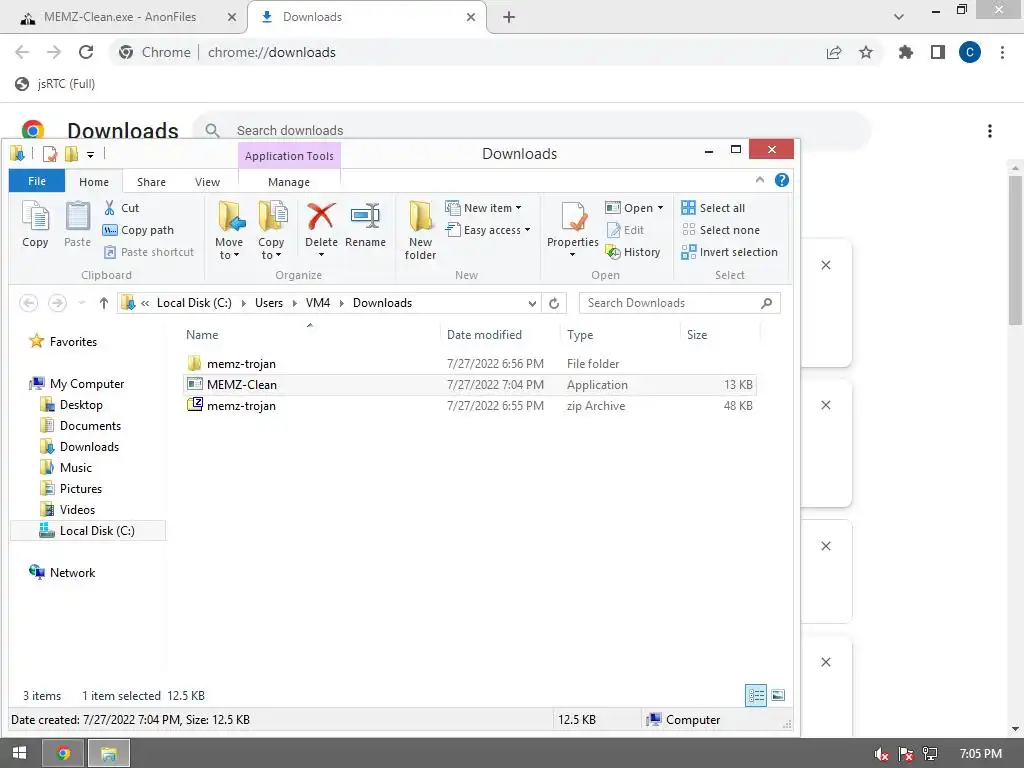This screenshot has height=768, width=1024.
Task: Click the network tray icon
Action: point(931,754)
